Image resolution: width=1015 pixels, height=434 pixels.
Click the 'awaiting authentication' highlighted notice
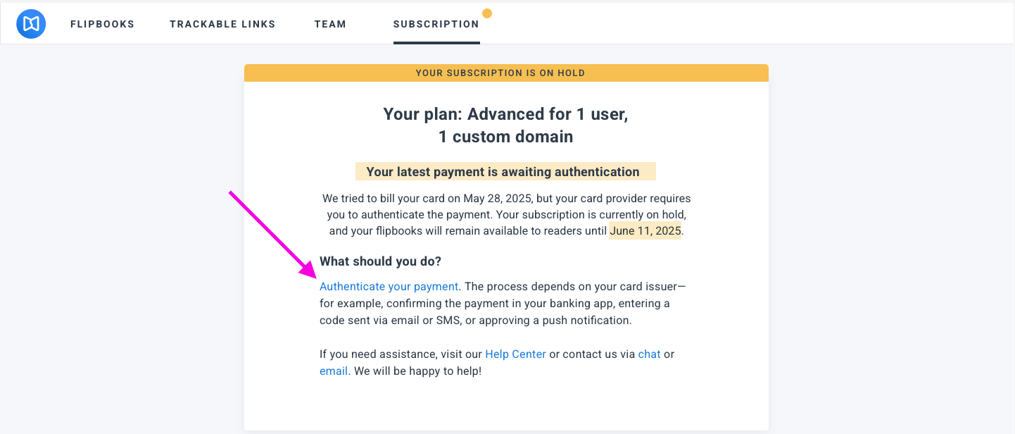[503, 172]
